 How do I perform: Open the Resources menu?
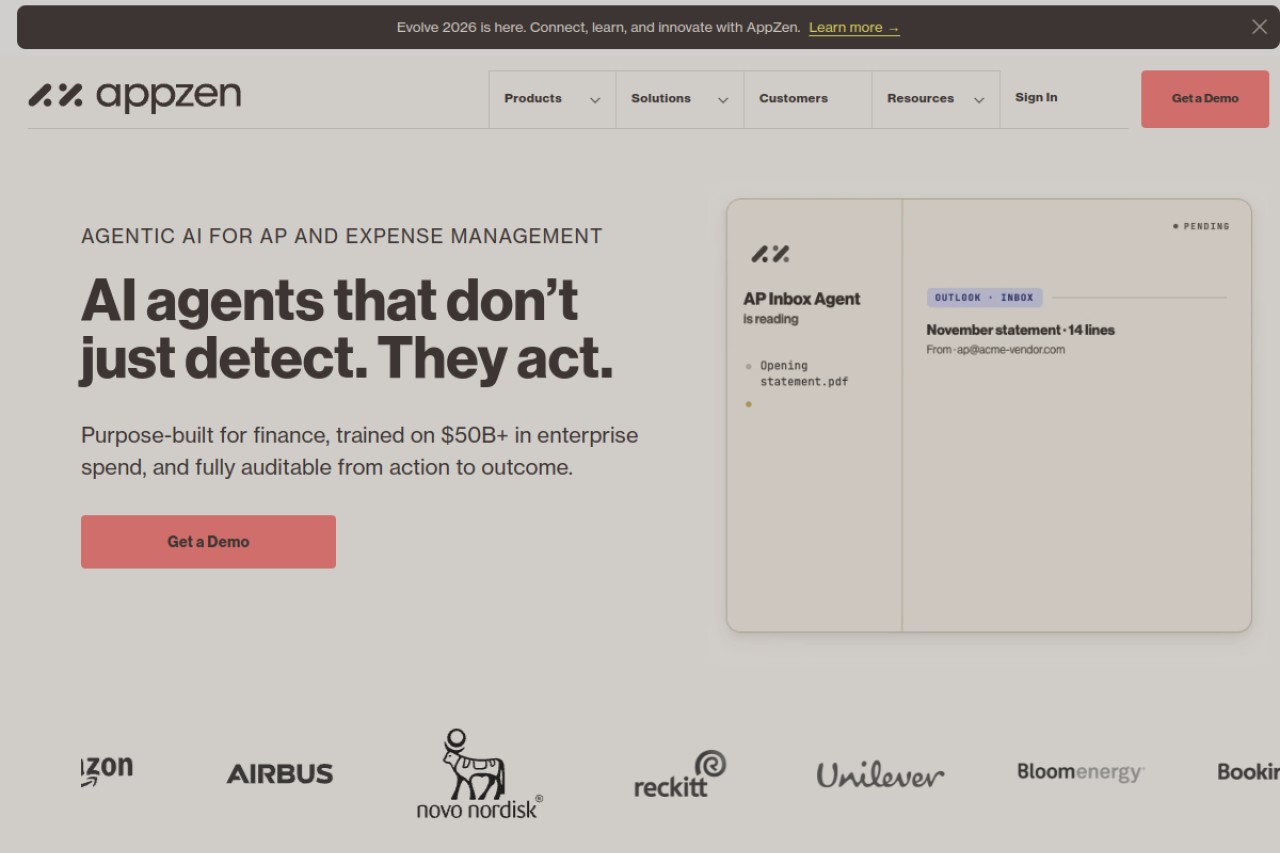(x=936, y=99)
